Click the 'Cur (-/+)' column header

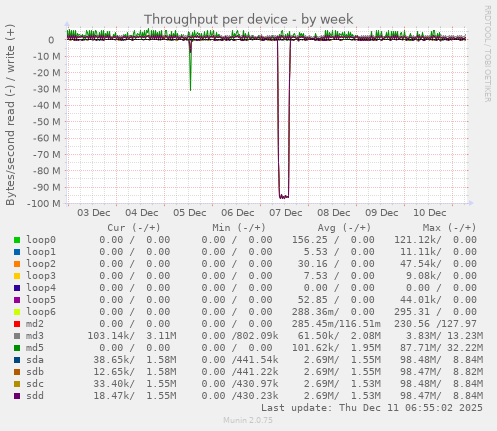point(134,228)
